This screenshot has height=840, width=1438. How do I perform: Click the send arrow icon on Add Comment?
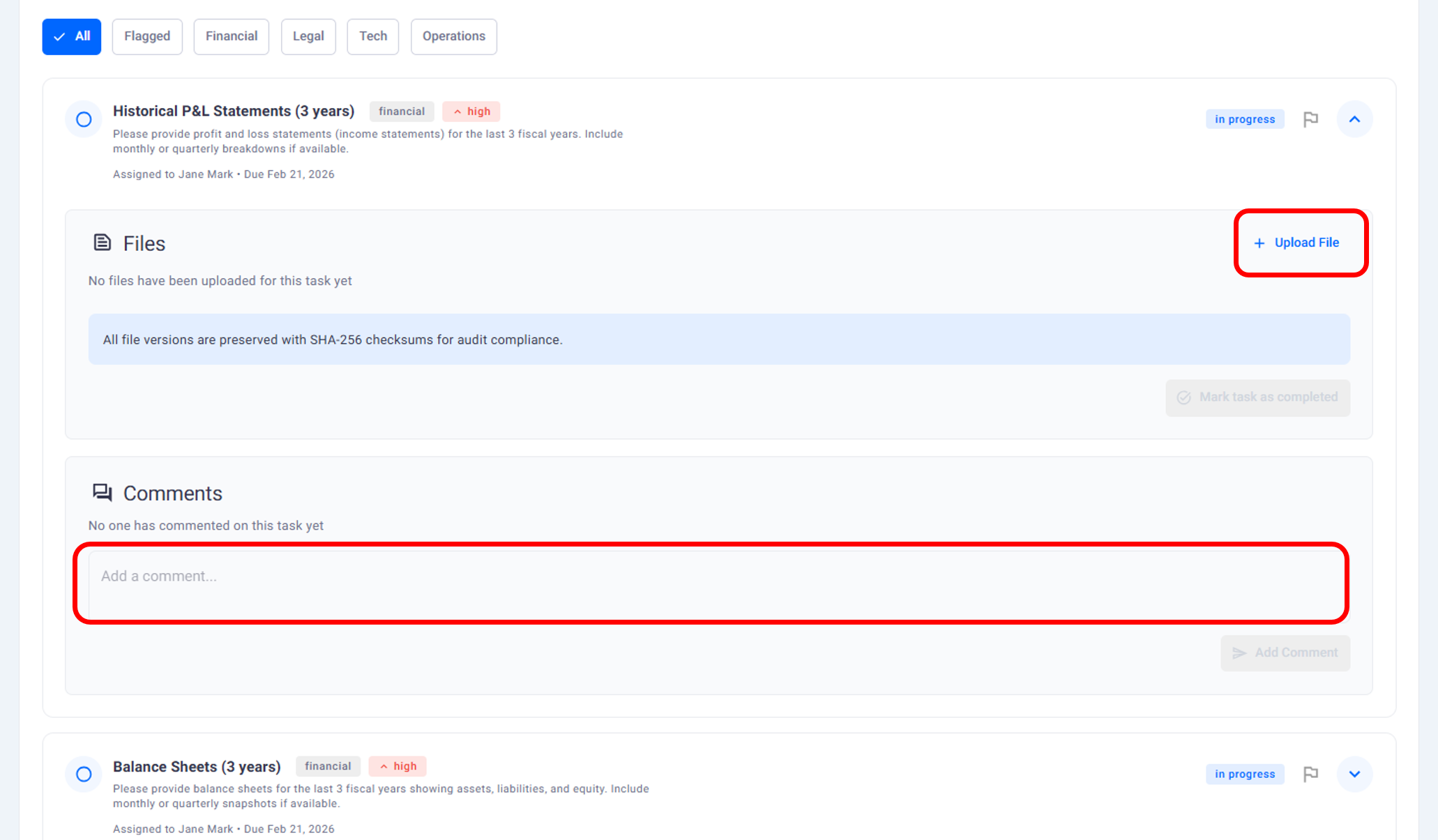pyautogui.click(x=1239, y=653)
